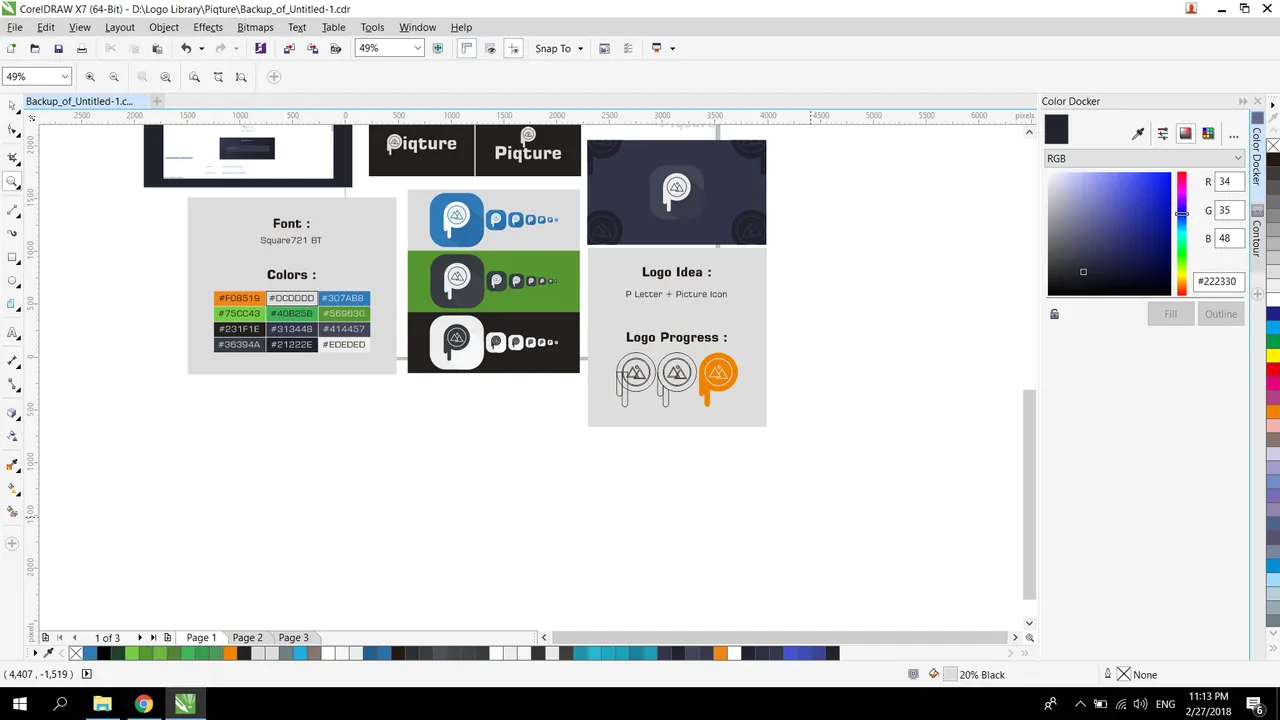Select the Shape tool in toolbox

[x=12, y=130]
